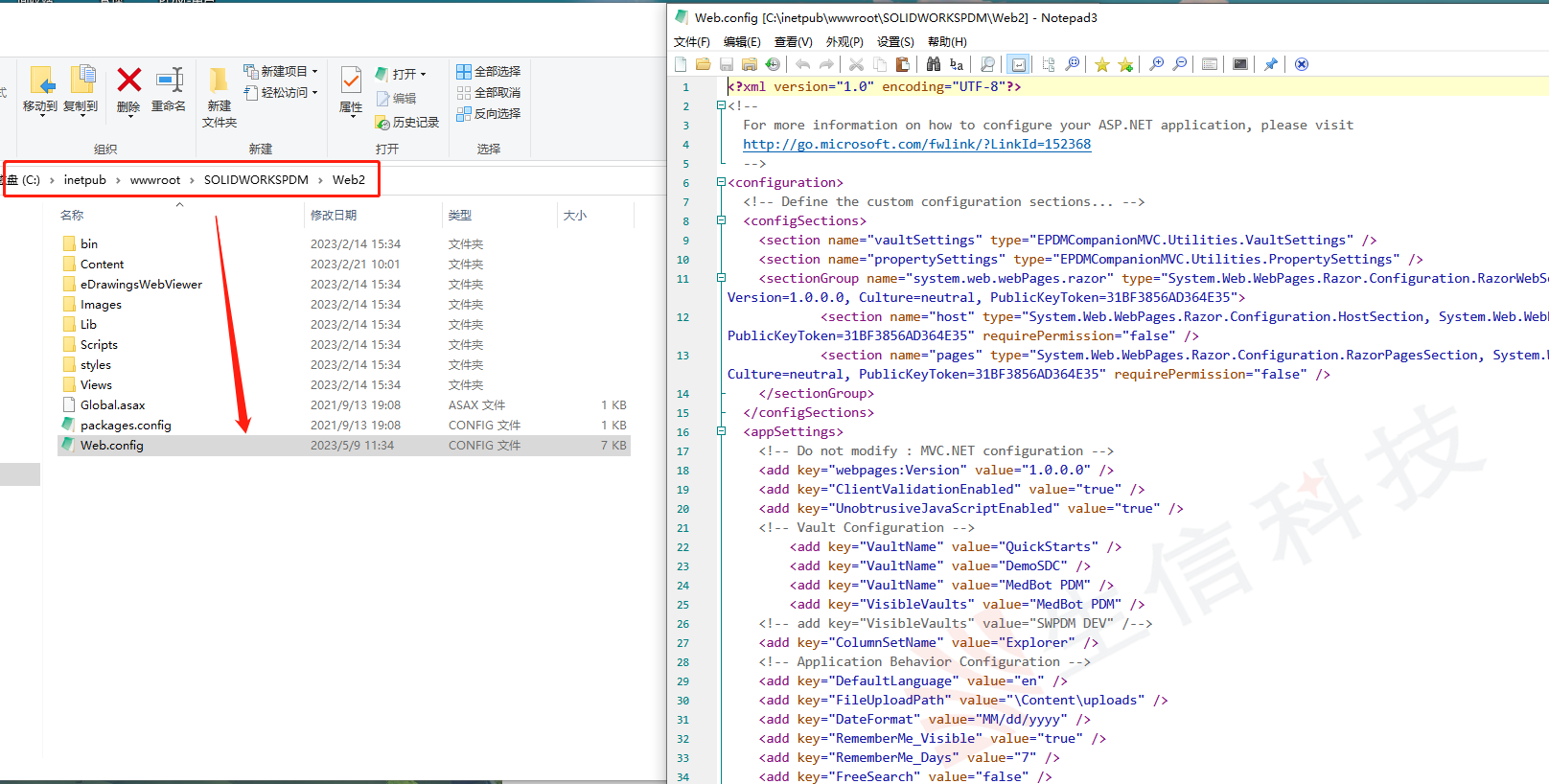Collapse the configuration fold at line 6

click(x=721, y=182)
